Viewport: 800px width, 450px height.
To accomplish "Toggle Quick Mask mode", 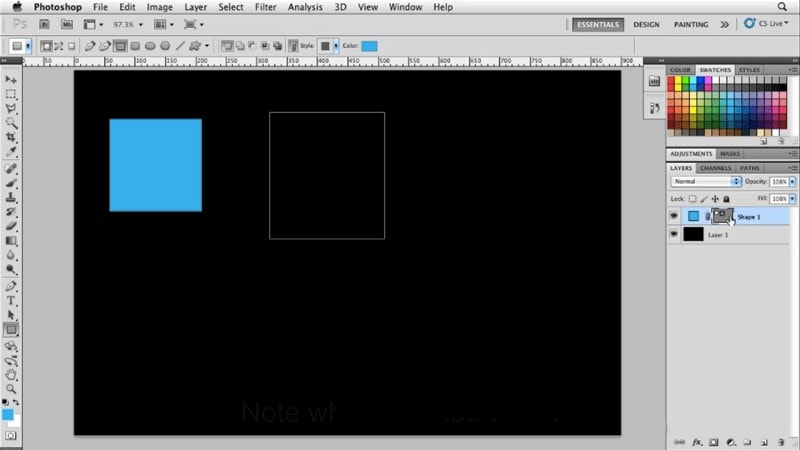I will [11, 436].
